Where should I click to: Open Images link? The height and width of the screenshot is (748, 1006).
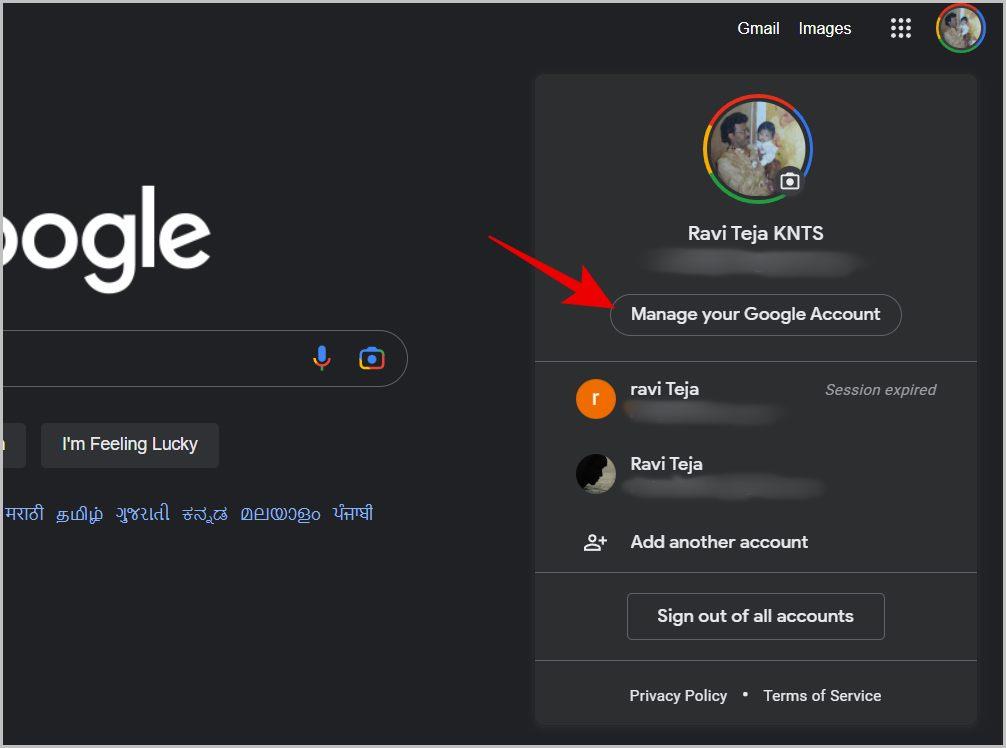[x=824, y=28]
